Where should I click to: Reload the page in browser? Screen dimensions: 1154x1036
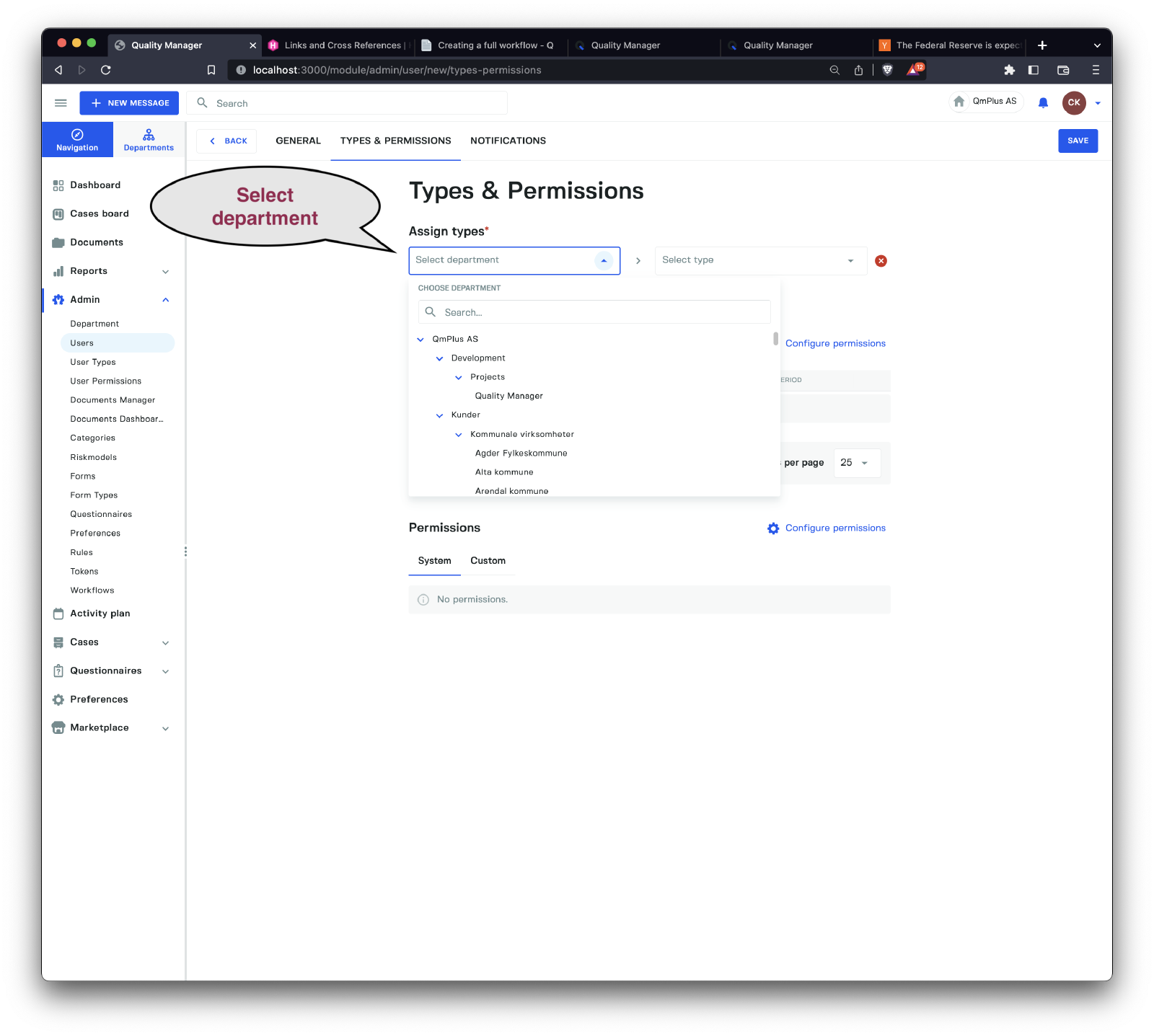[x=106, y=70]
